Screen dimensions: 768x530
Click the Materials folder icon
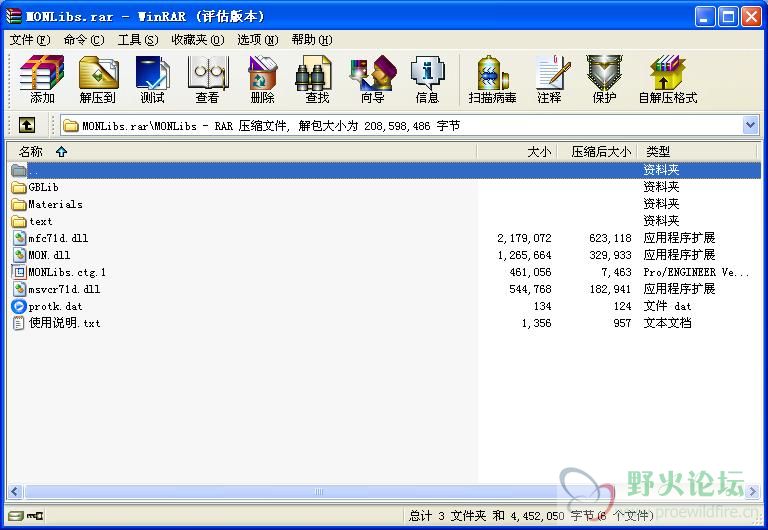click(x=19, y=204)
